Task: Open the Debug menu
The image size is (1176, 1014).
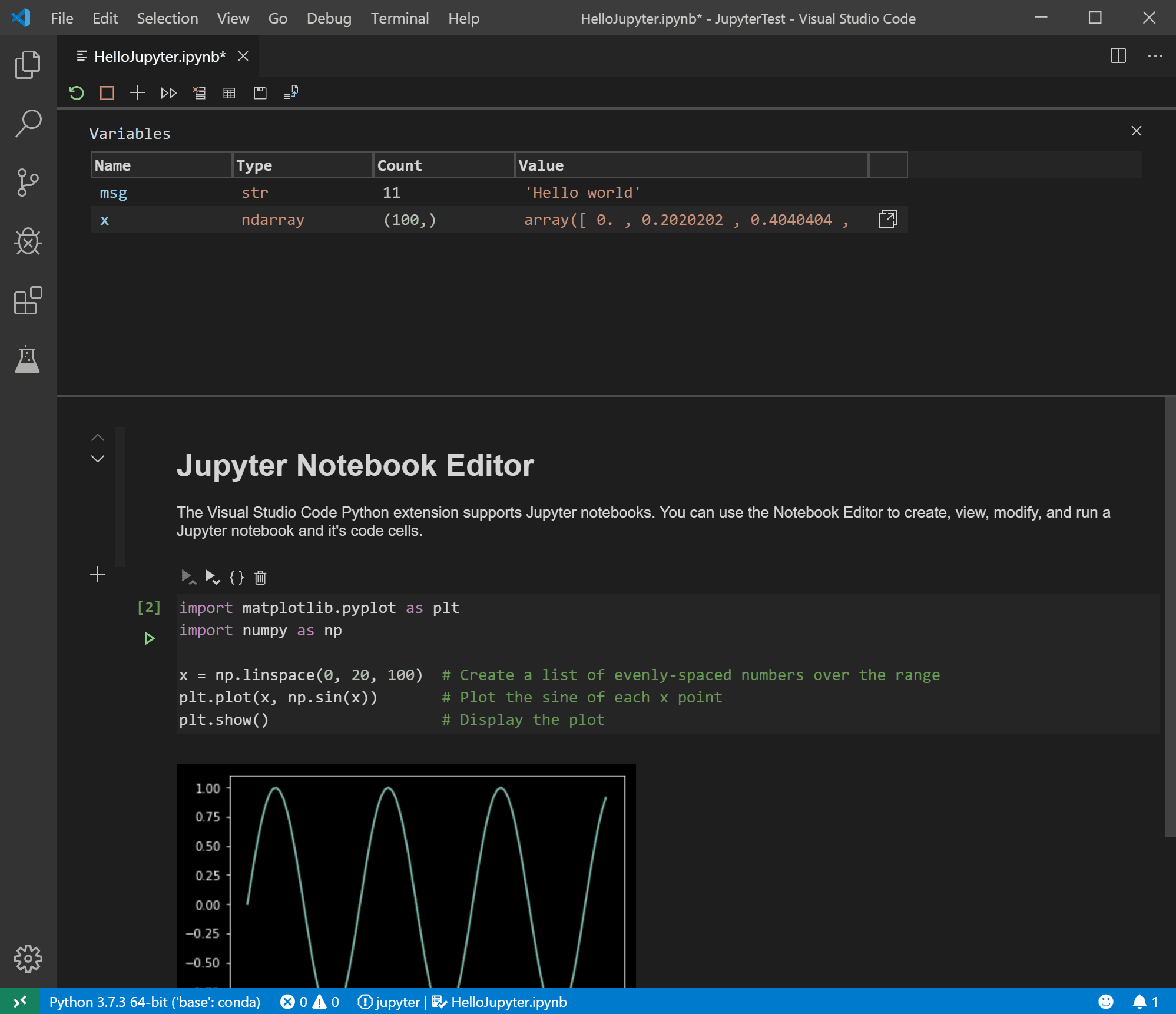Action: [329, 18]
